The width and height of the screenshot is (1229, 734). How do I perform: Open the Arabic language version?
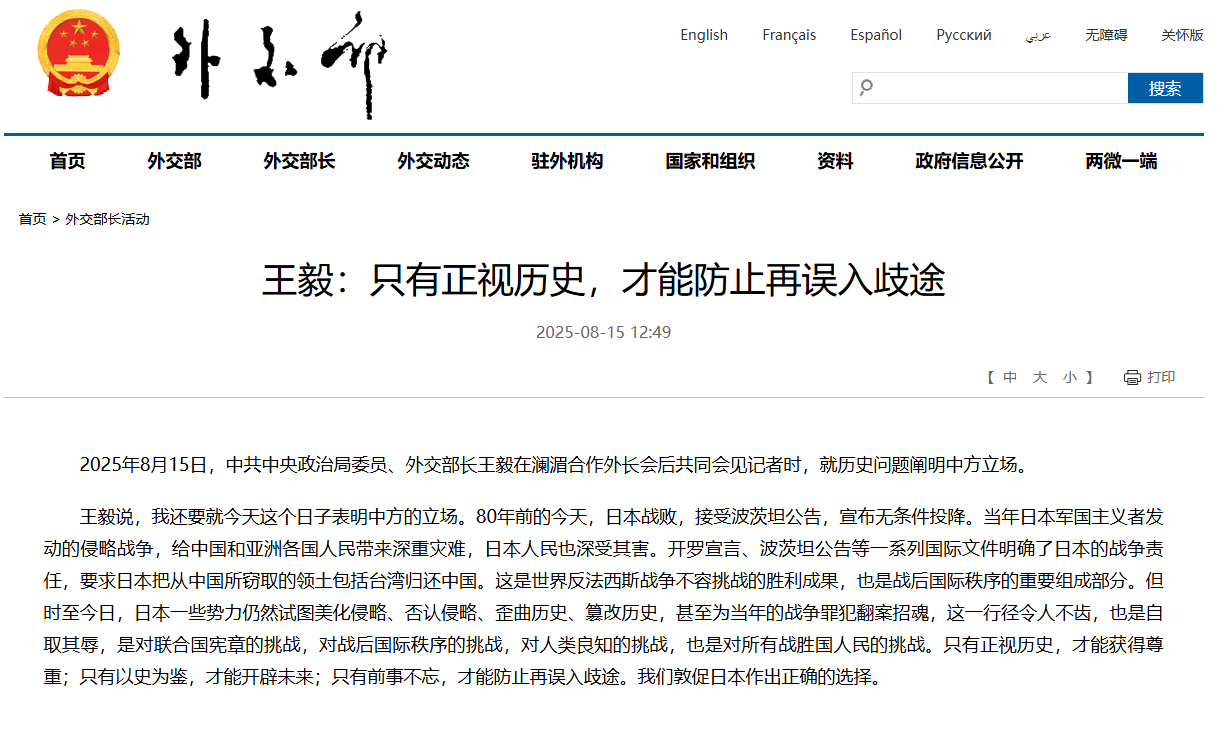coord(1038,35)
